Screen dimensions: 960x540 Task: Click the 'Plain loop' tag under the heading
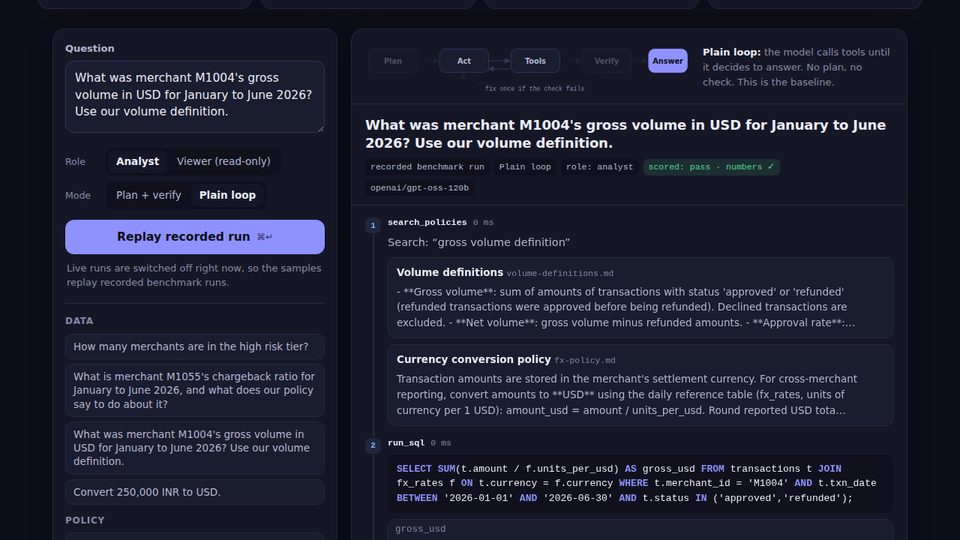pos(525,167)
